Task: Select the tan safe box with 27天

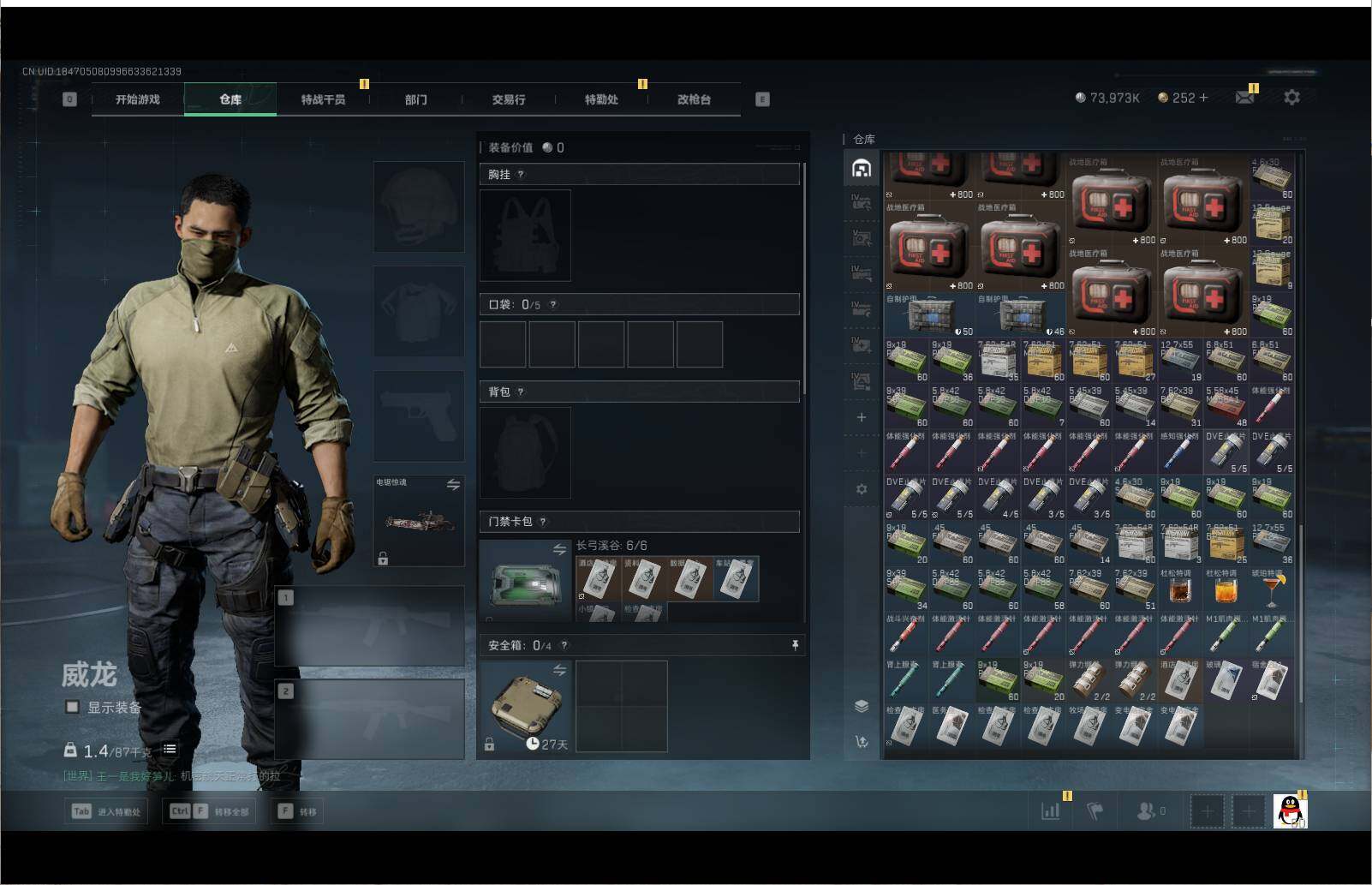Action: pyautogui.click(x=526, y=707)
